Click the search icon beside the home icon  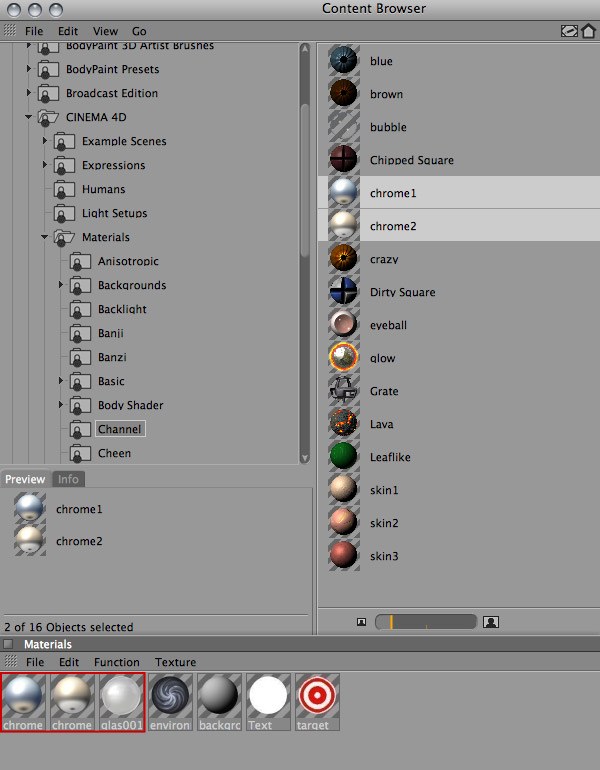tap(569, 31)
